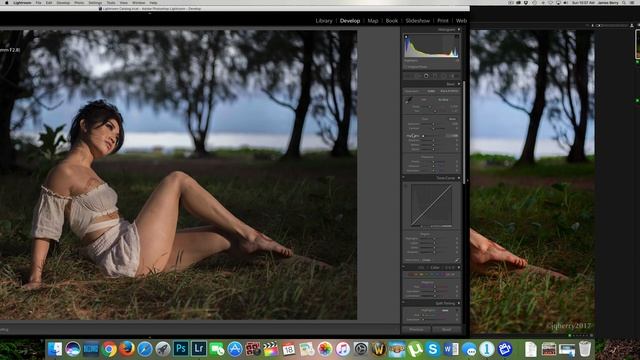Open the File menu

click(38, 2)
